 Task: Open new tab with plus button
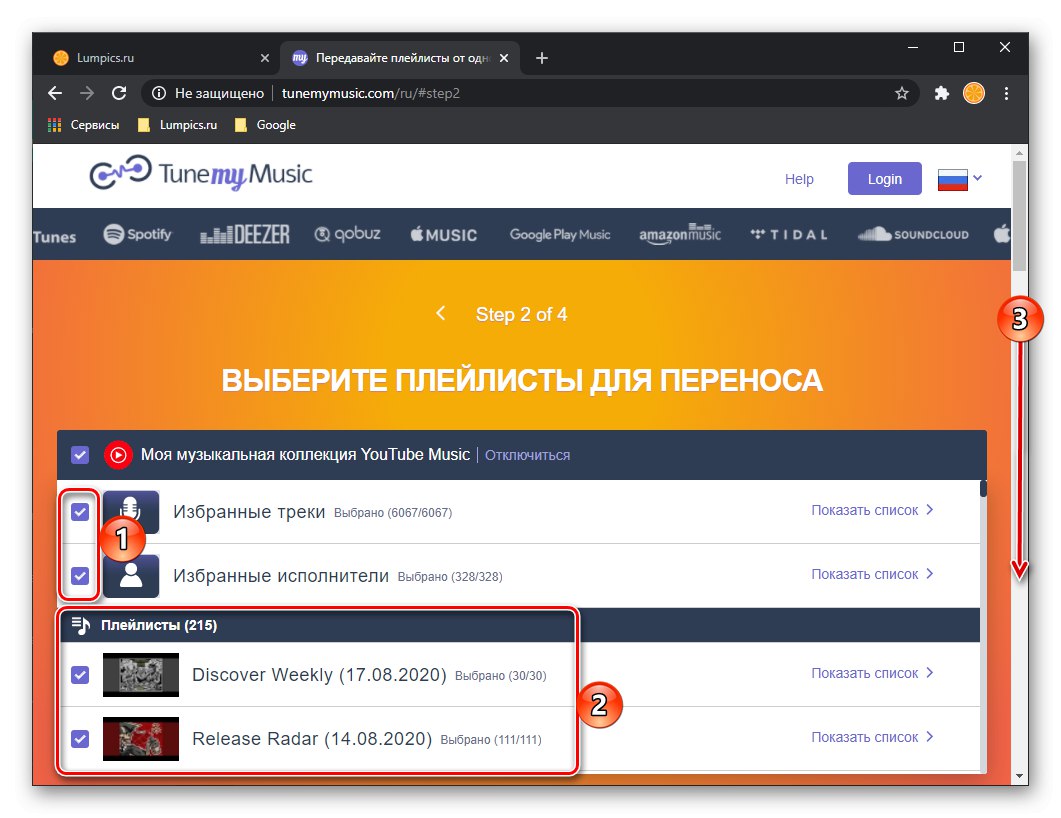[541, 58]
